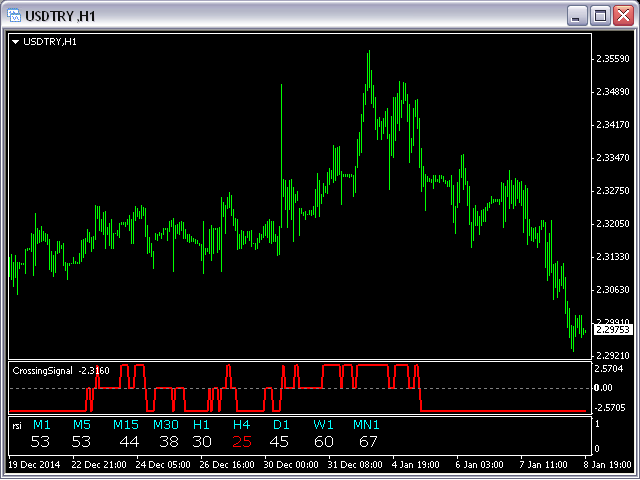Click the M30 timeframe label

tap(166, 425)
